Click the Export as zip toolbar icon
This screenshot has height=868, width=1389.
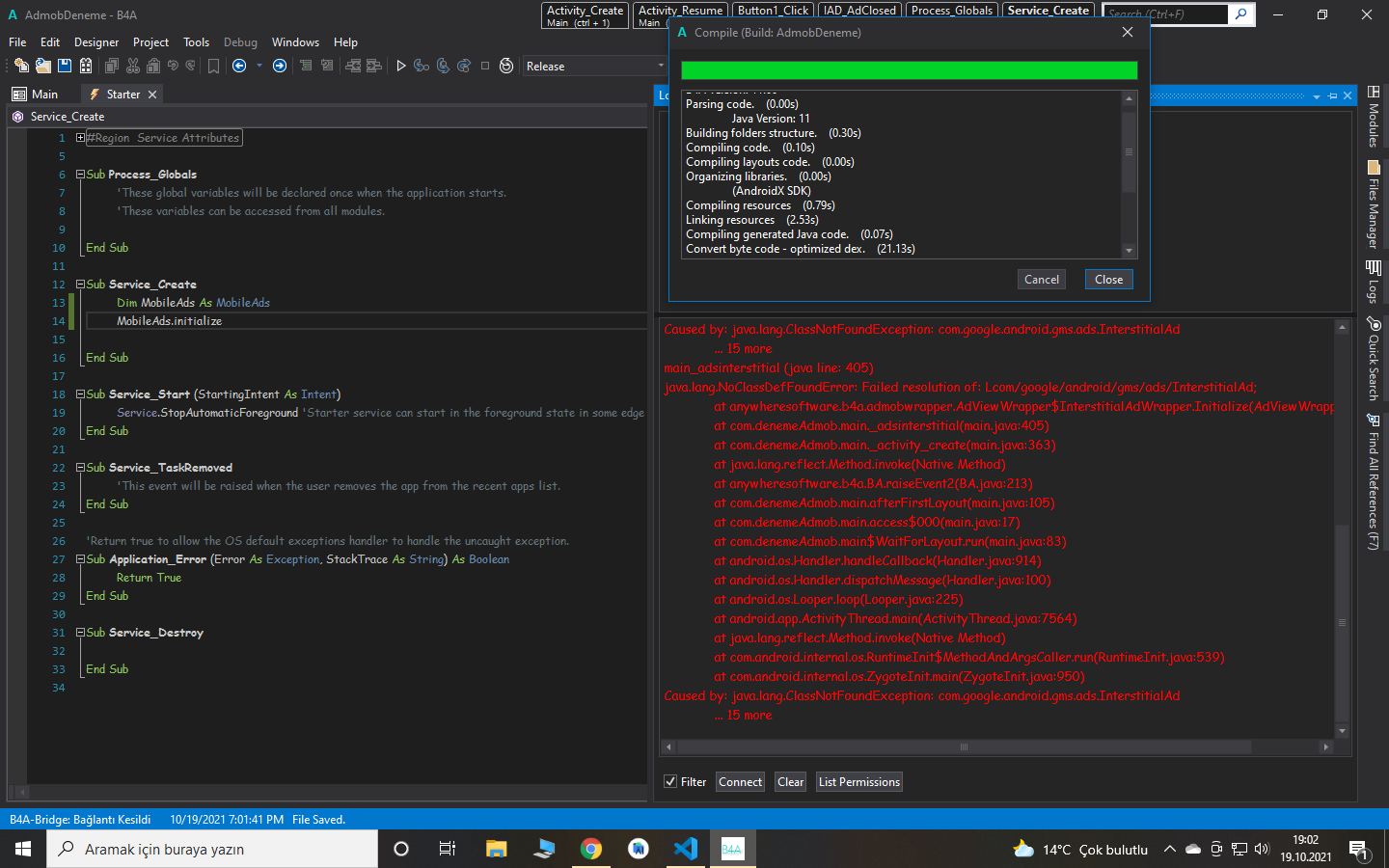86,66
